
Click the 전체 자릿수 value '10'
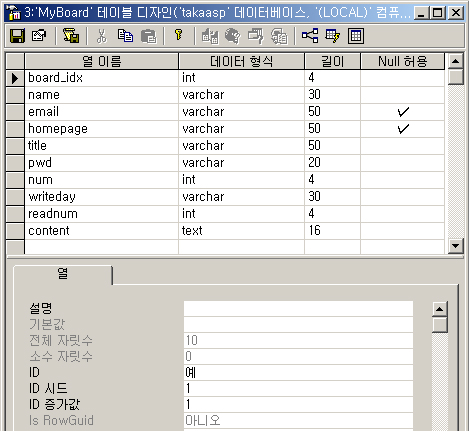298,340
